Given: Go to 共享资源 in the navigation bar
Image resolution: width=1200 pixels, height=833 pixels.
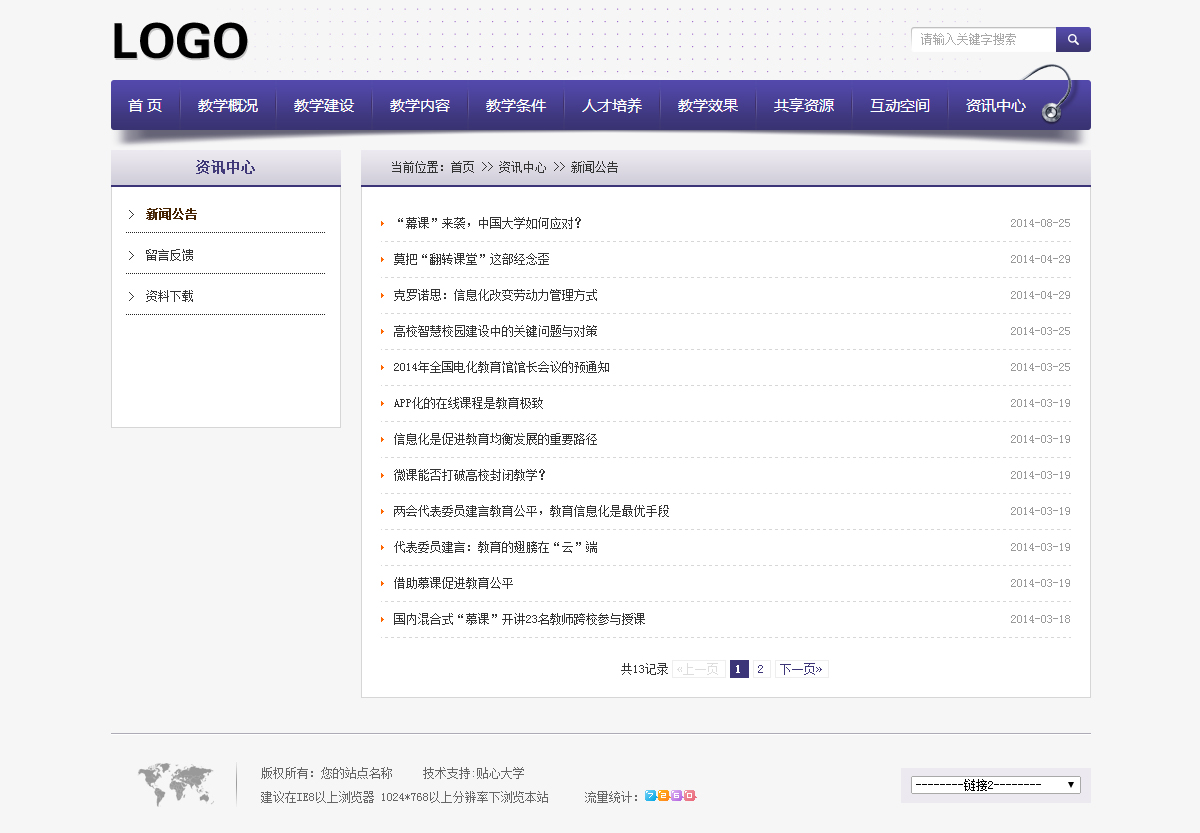Looking at the screenshot, I should tap(804, 106).
